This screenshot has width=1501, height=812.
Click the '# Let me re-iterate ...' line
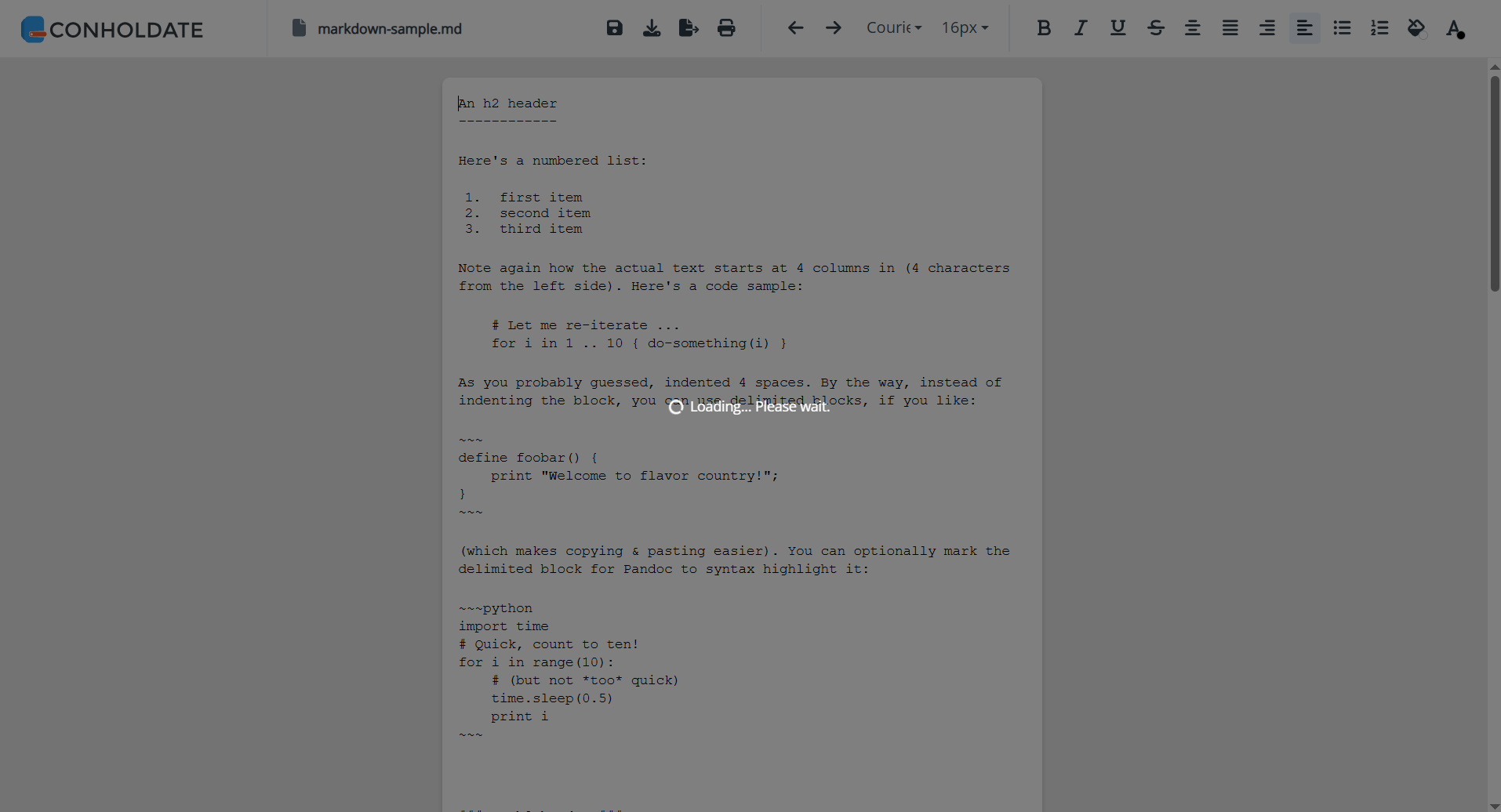[x=586, y=325]
